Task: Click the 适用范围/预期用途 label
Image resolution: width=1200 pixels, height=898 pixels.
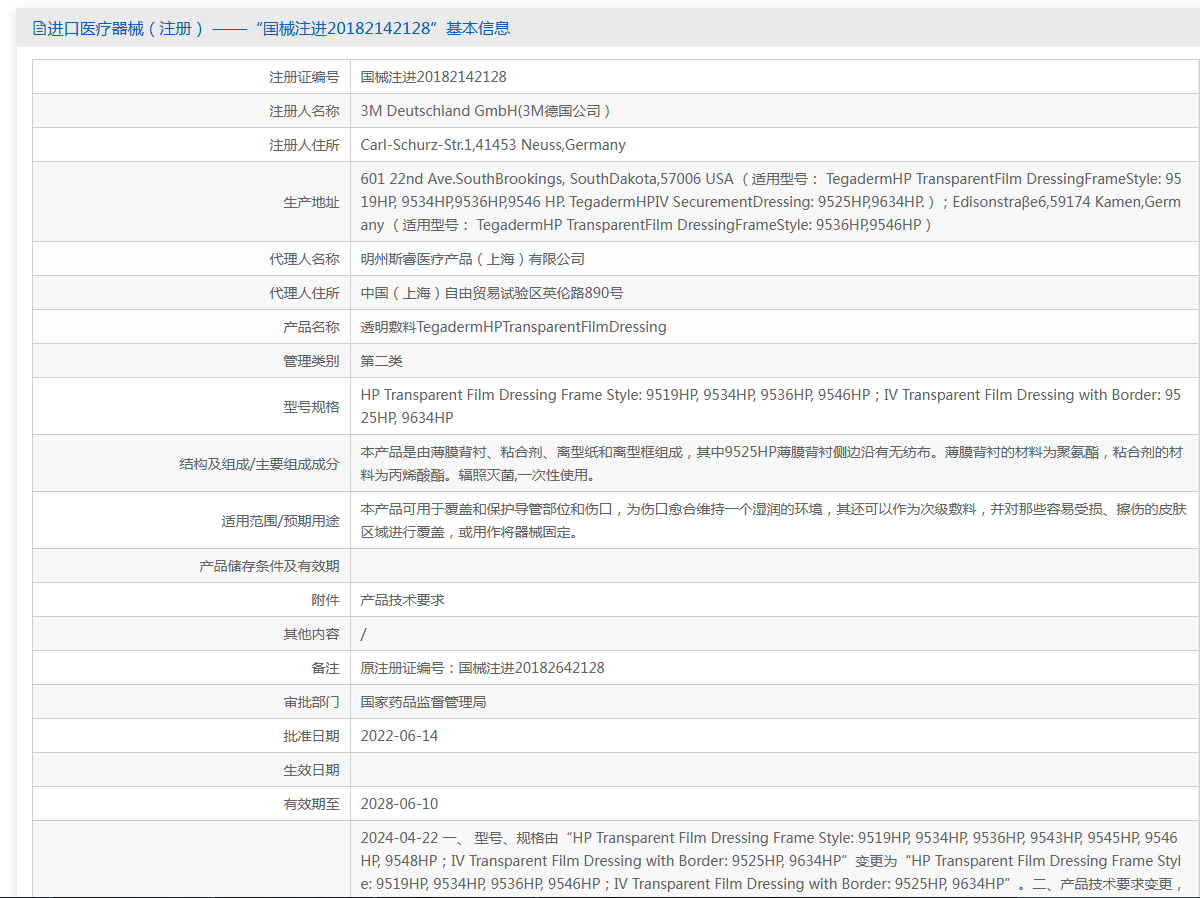Action: pos(280,521)
